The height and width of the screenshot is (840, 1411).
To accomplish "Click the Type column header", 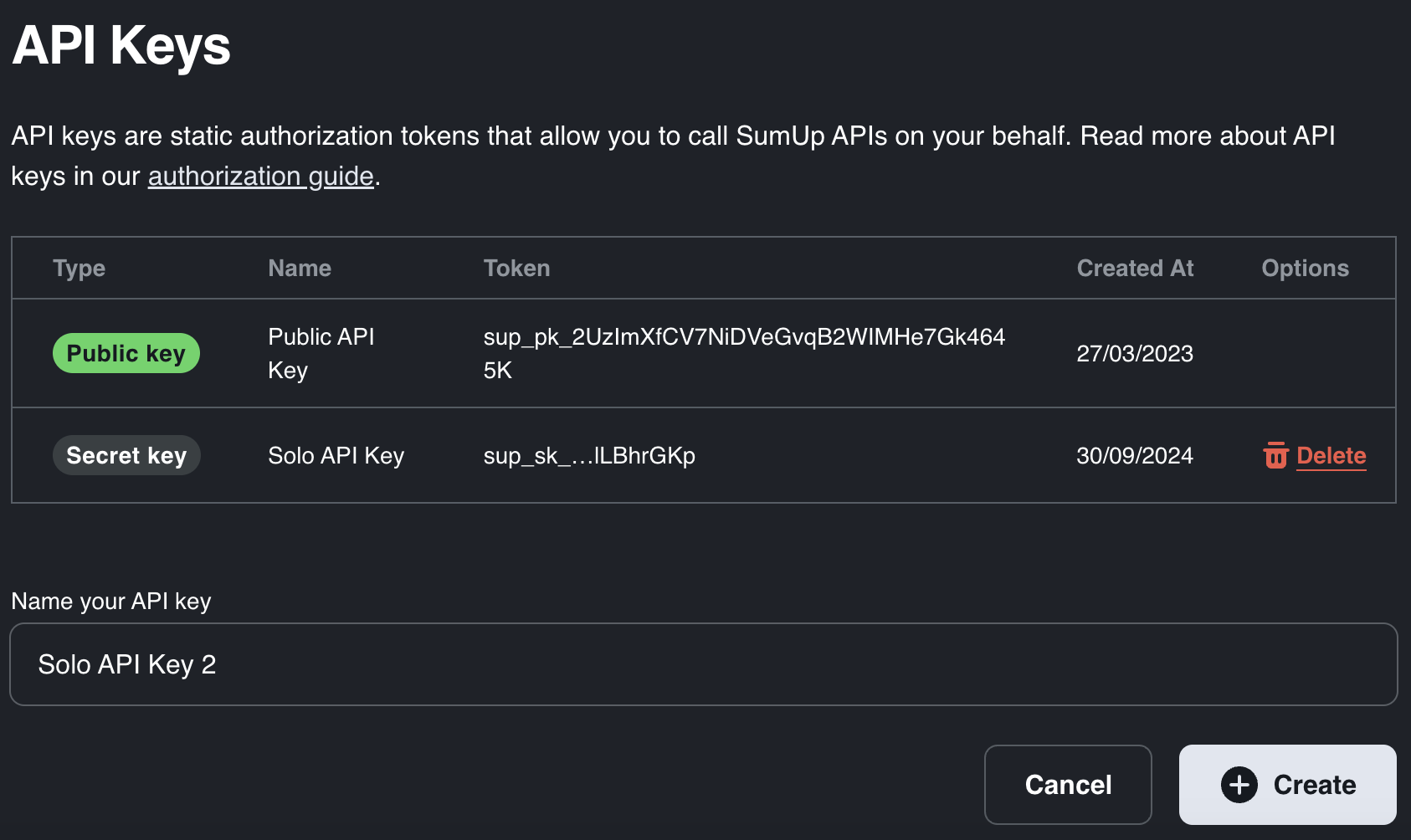I will point(79,268).
